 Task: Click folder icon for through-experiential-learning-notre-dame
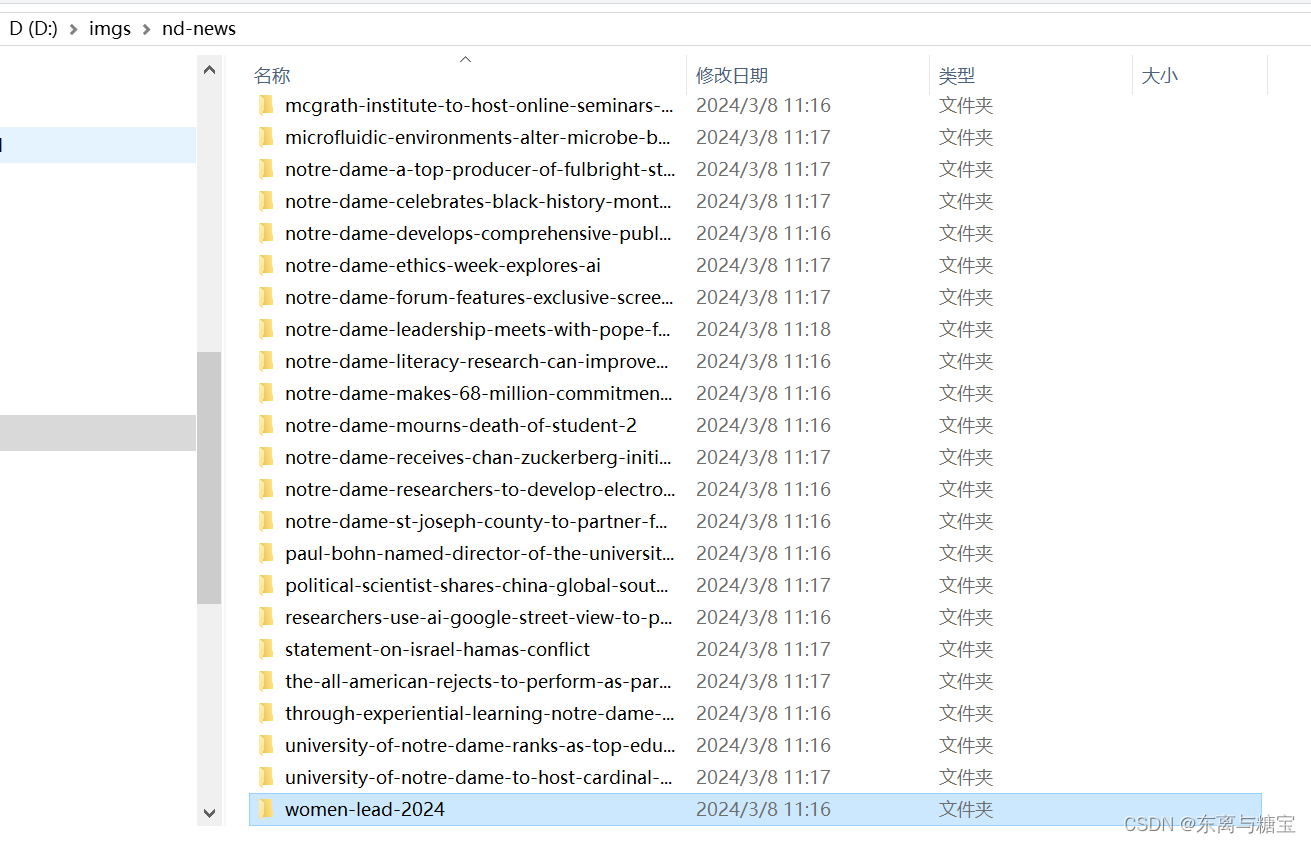266,713
